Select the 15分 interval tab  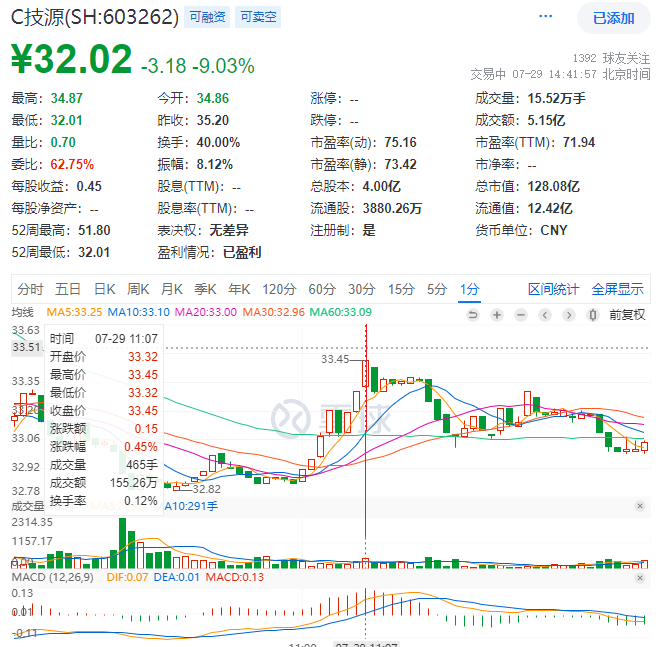(x=401, y=289)
